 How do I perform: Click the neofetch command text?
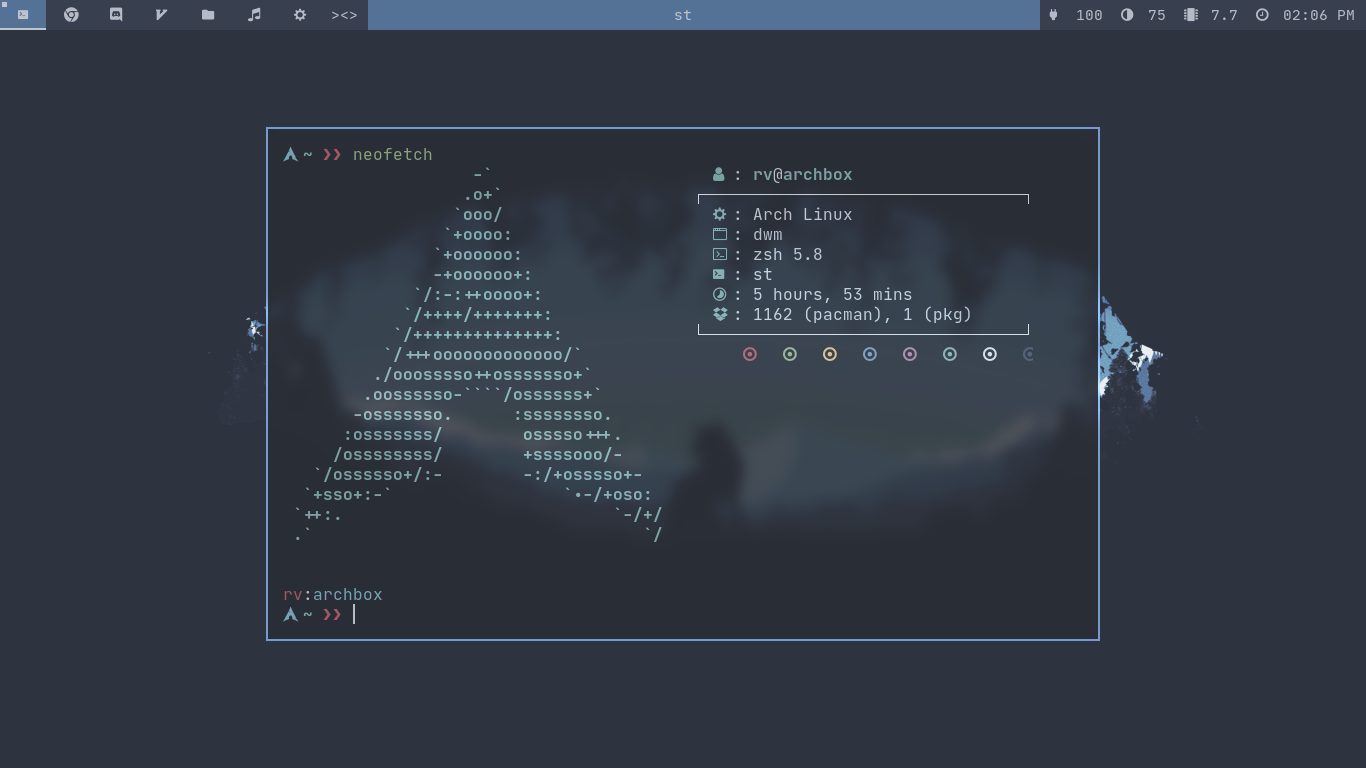point(393,154)
